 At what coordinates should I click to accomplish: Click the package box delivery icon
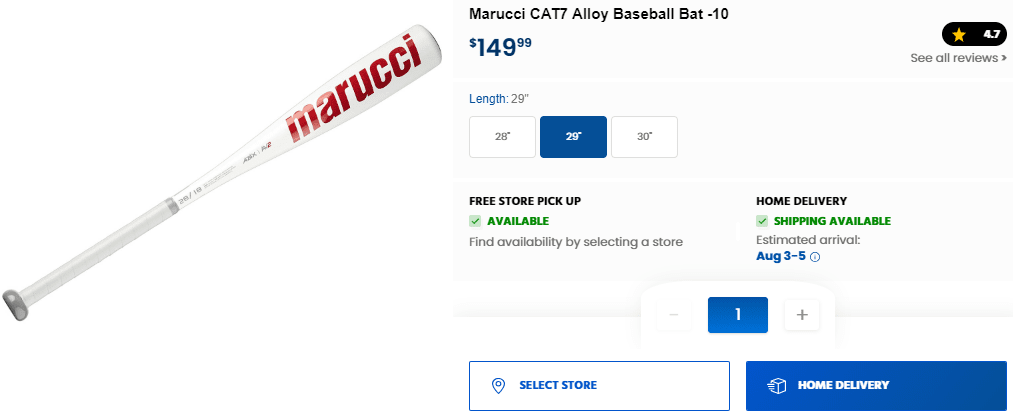click(x=776, y=385)
